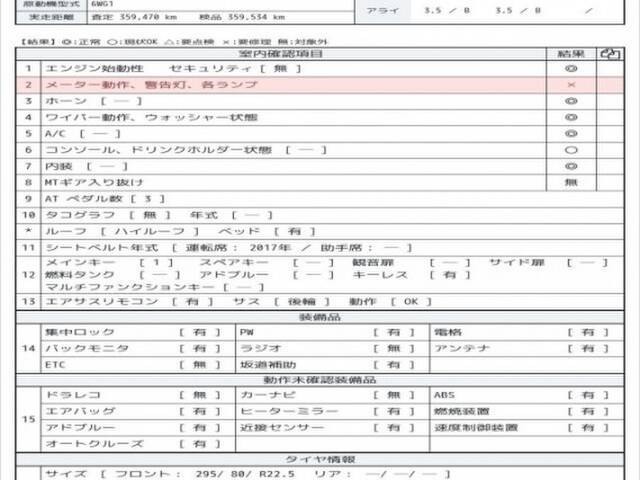Click the MTギア入り抜け item

click(x=94, y=182)
